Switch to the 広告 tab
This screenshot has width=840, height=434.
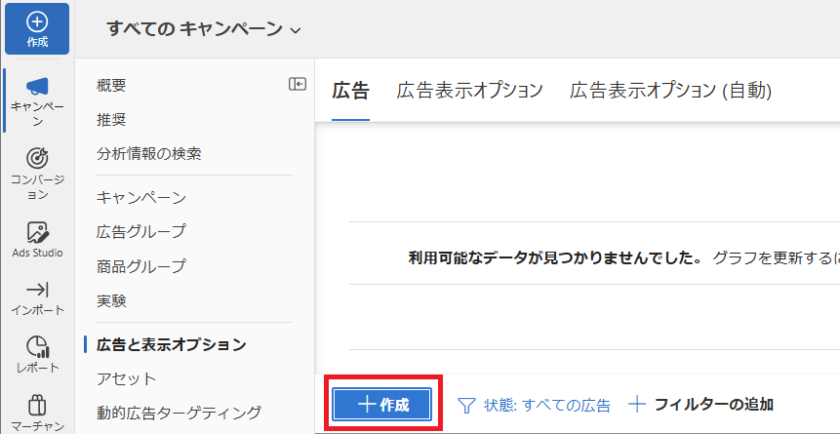click(x=350, y=90)
